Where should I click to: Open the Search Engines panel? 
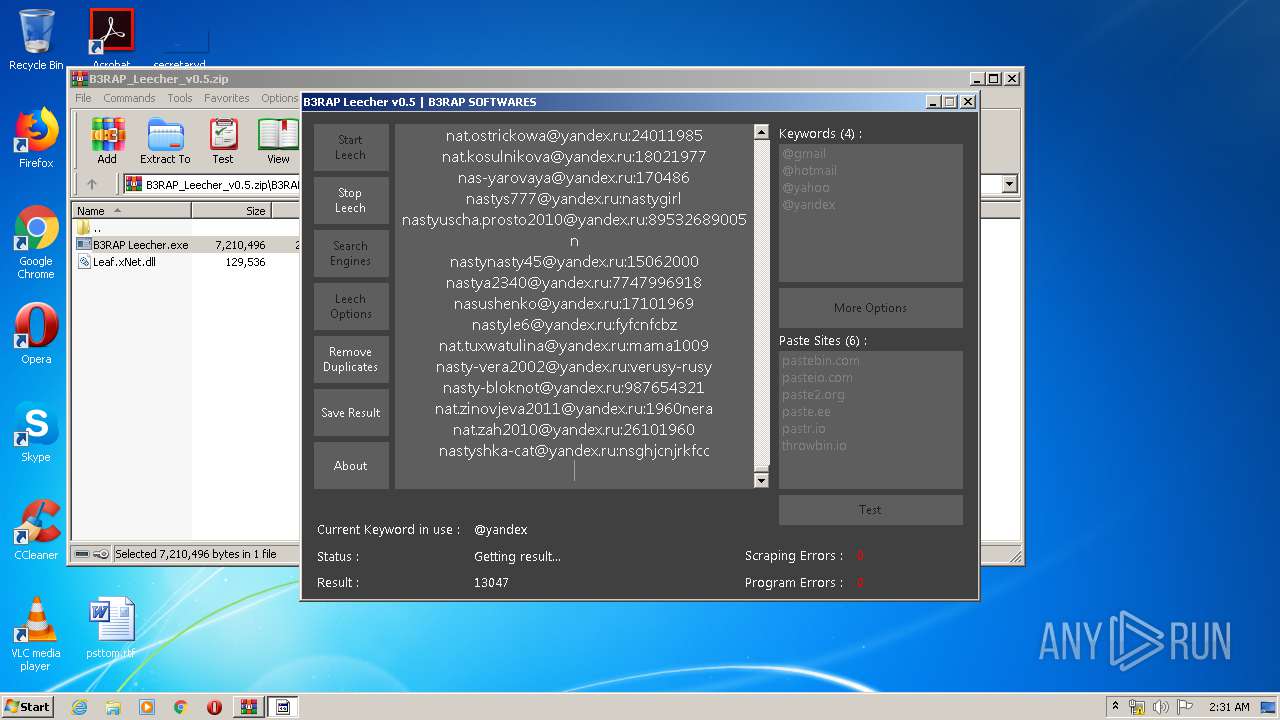pos(350,253)
